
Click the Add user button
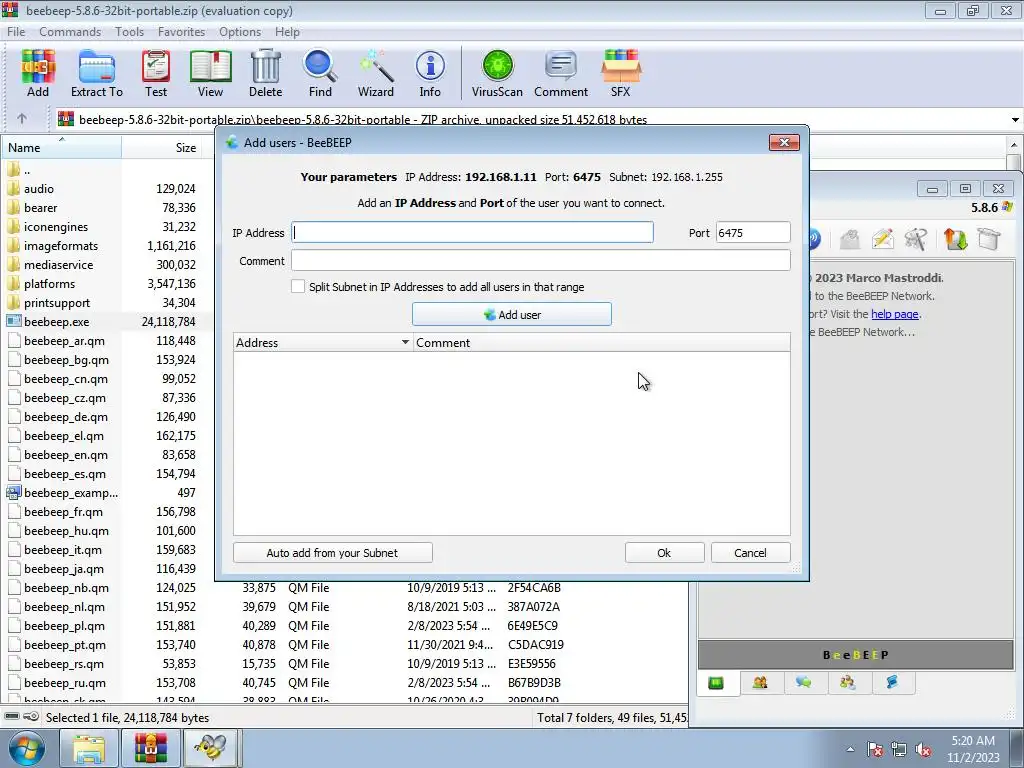511,314
